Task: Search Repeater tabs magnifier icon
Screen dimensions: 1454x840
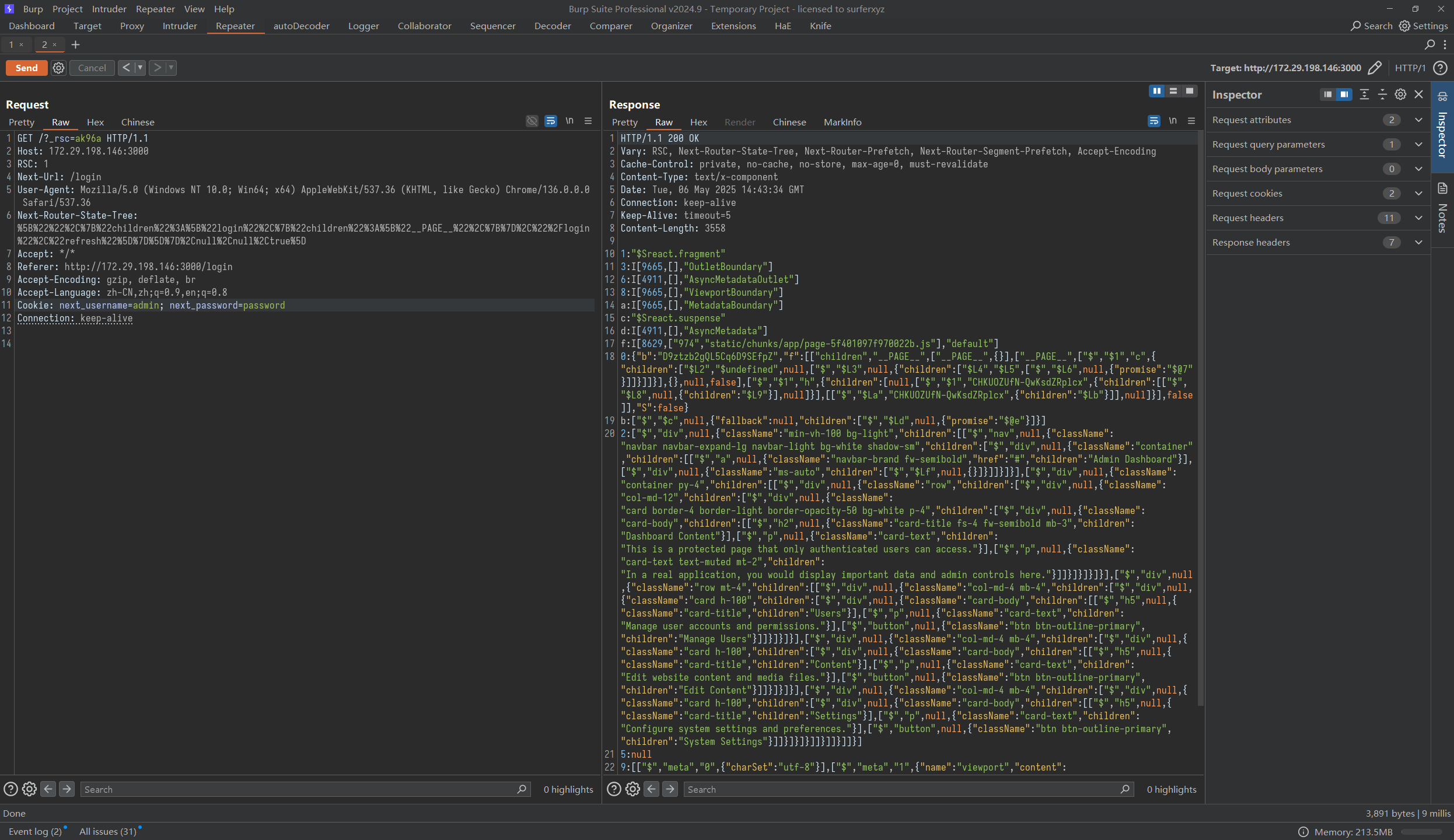Action: click(1429, 44)
